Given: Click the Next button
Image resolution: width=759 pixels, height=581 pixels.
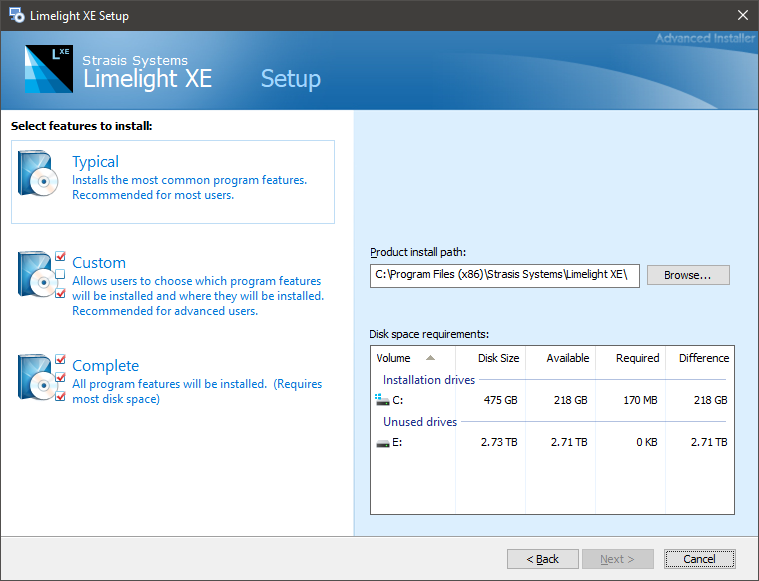Looking at the screenshot, I should tap(618, 559).
